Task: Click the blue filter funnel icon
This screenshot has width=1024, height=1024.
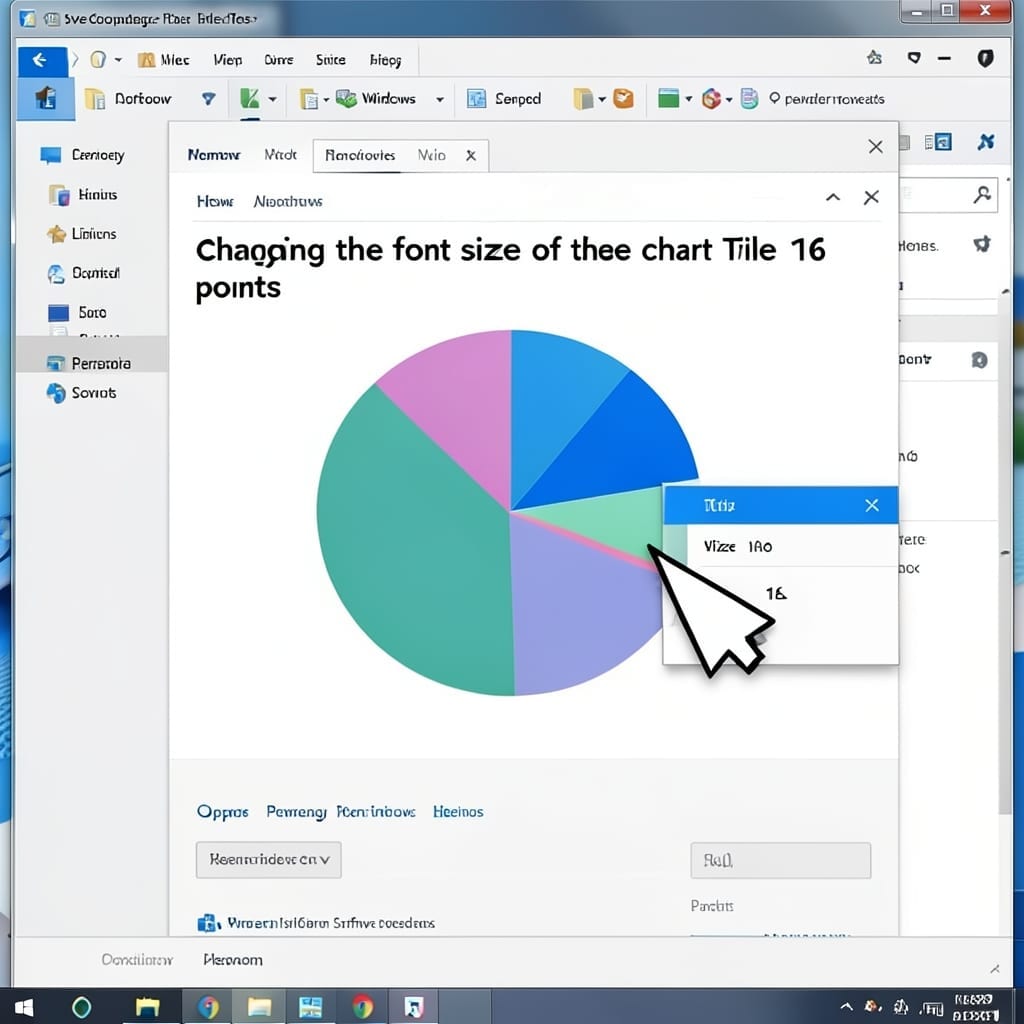Action: [x=208, y=99]
